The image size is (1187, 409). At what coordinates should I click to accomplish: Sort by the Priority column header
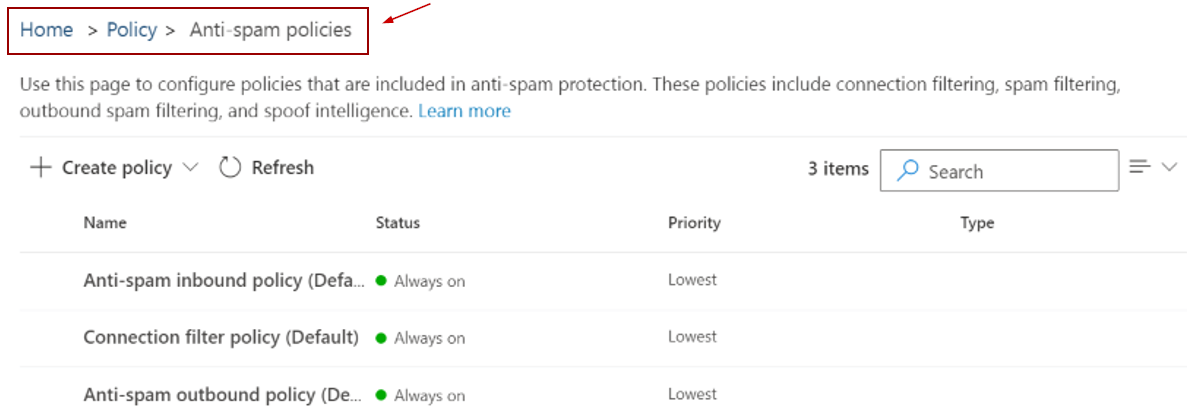(x=694, y=223)
